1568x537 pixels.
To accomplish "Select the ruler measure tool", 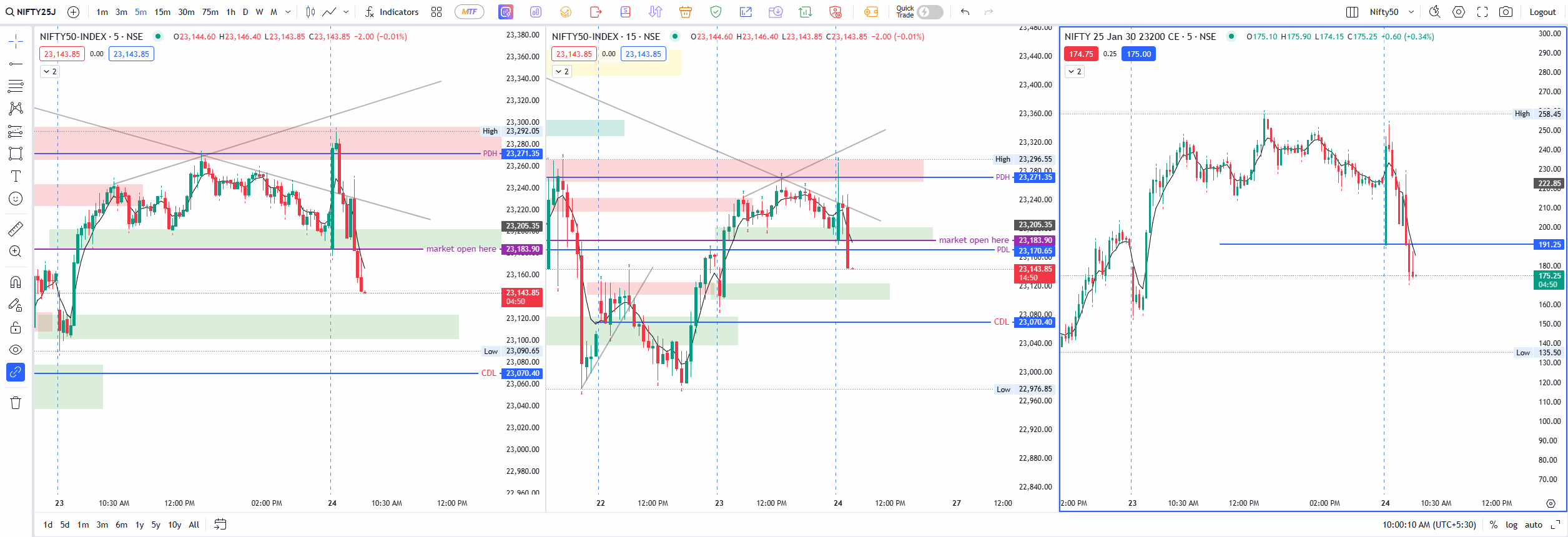I will (x=16, y=229).
